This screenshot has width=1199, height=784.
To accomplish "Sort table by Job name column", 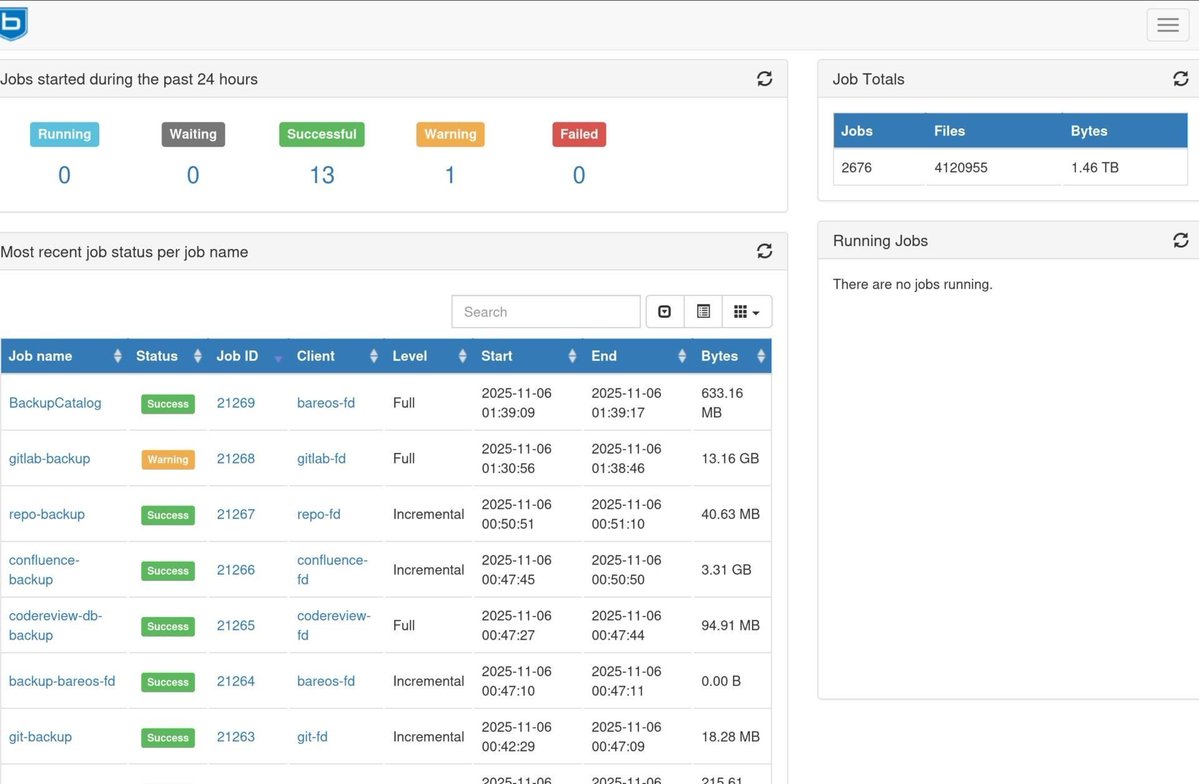I will pos(64,356).
